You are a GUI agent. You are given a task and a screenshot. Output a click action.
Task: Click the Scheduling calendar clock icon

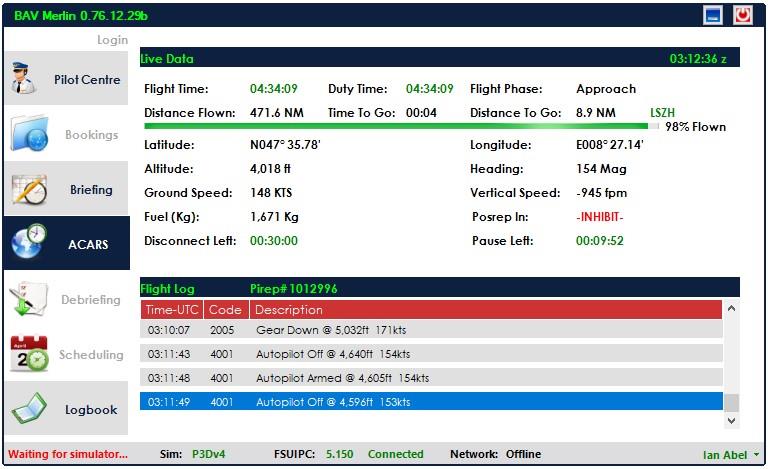click(29, 353)
